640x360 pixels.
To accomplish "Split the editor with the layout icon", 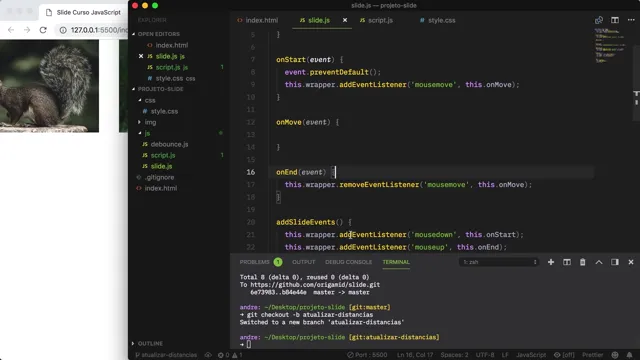I will point(615,20).
